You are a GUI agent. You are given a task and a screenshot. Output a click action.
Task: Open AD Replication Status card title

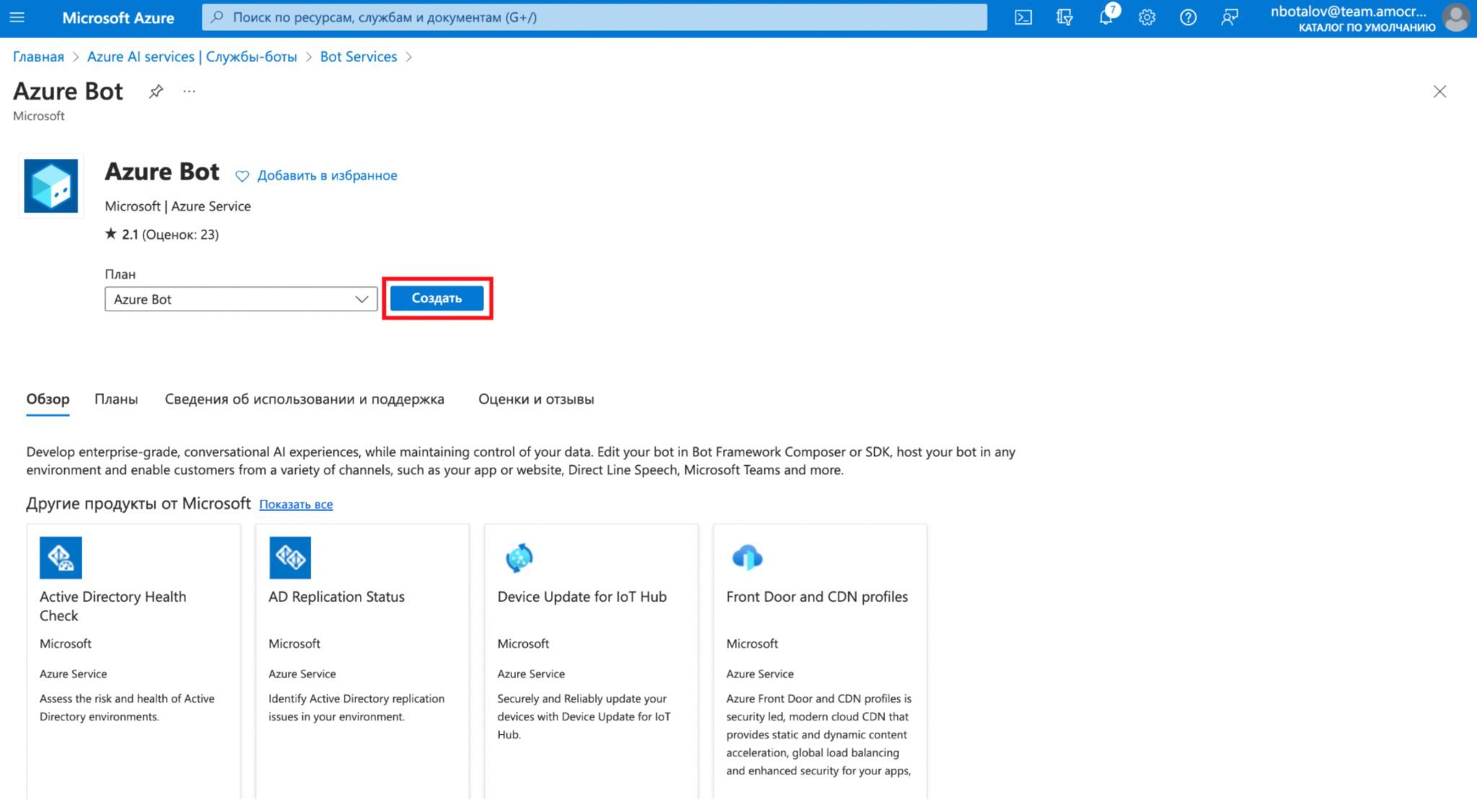click(337, 597)
